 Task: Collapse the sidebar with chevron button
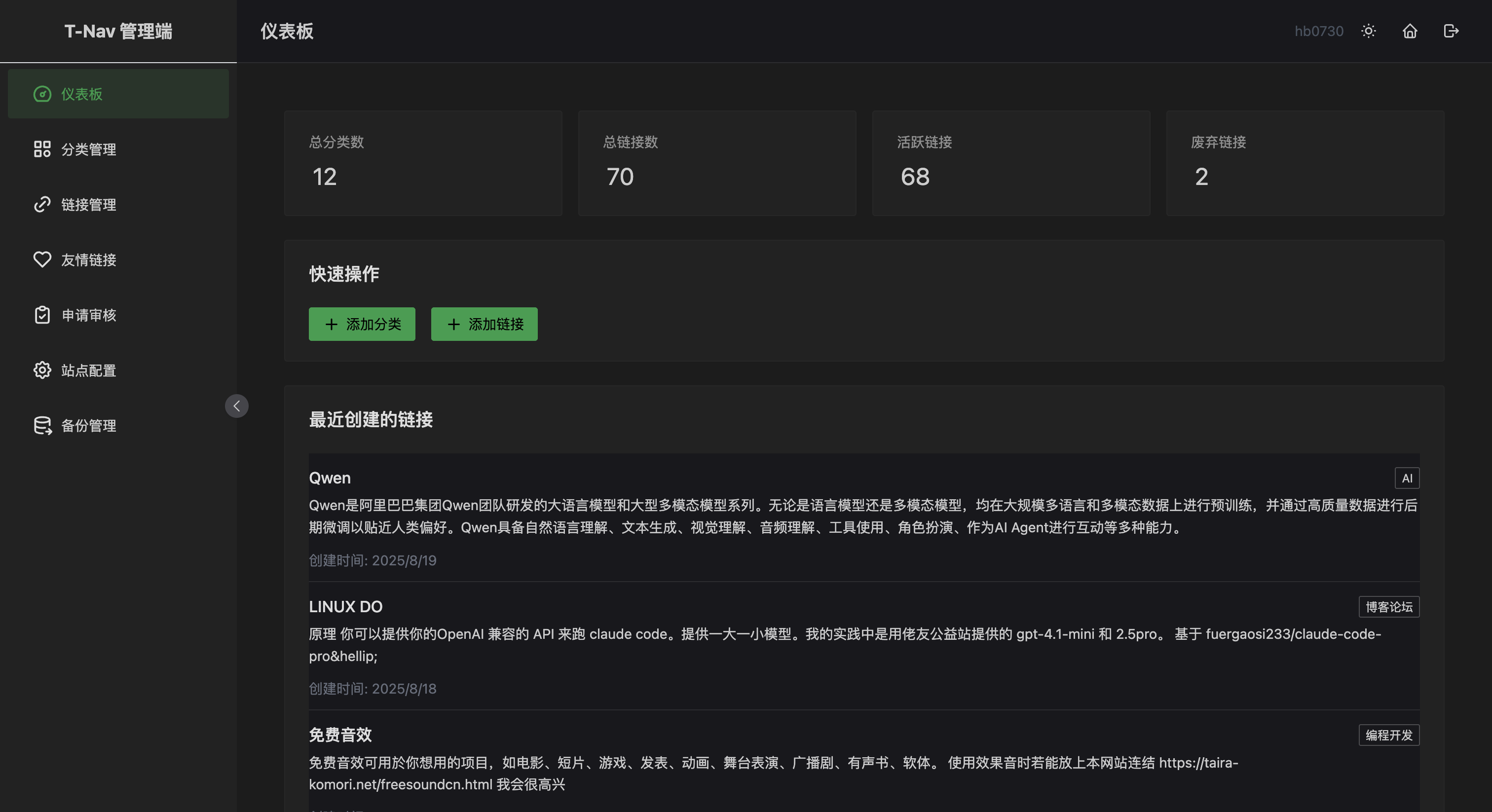tap(236, 406)
